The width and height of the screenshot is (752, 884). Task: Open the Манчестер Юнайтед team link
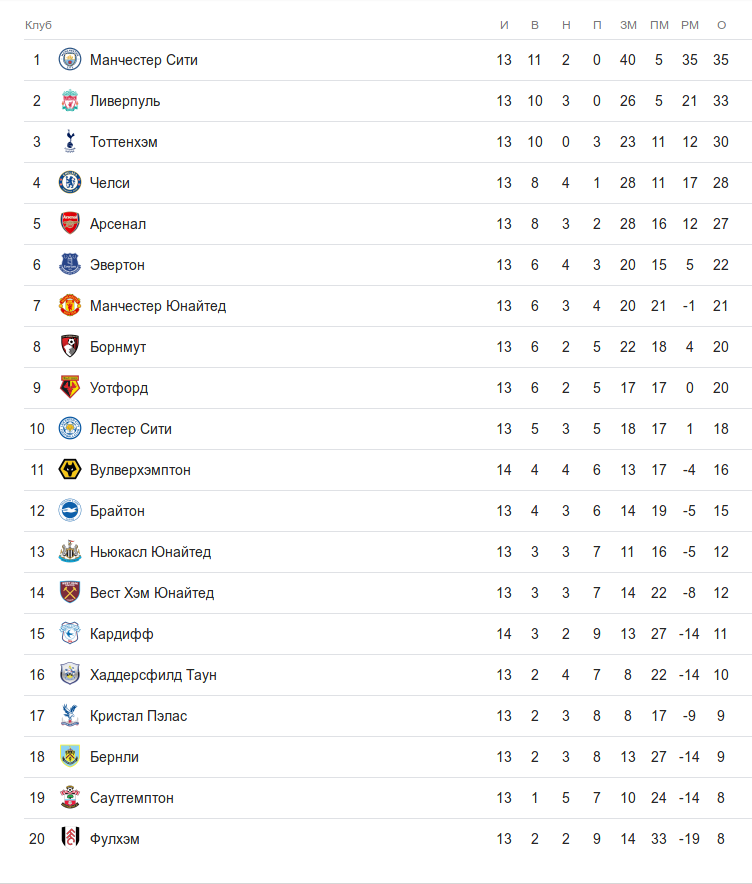point(158,306)
